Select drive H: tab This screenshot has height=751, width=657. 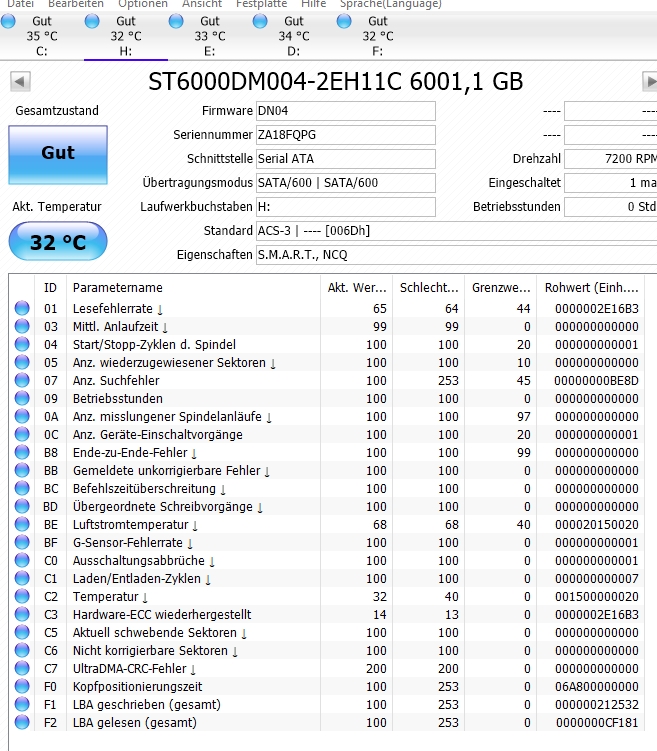point(125,36)
